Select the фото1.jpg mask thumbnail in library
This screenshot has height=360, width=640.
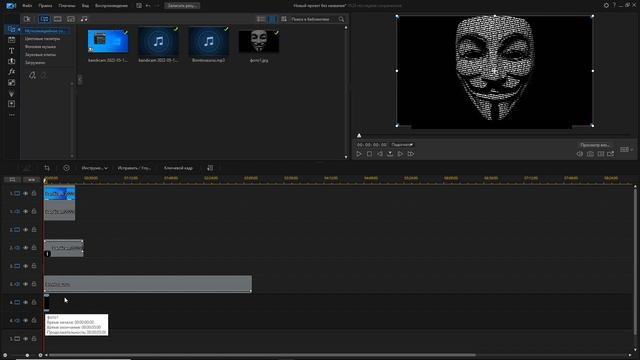tap(259, 41)
